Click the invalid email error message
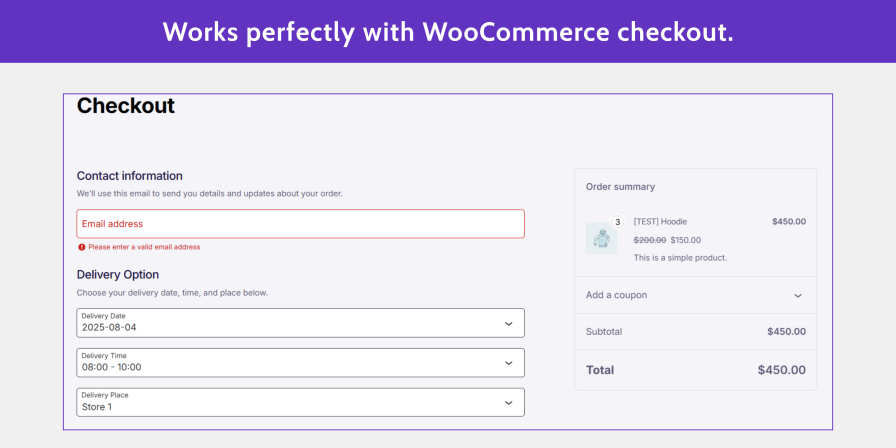The image size is (896, 448). [144, 247]
